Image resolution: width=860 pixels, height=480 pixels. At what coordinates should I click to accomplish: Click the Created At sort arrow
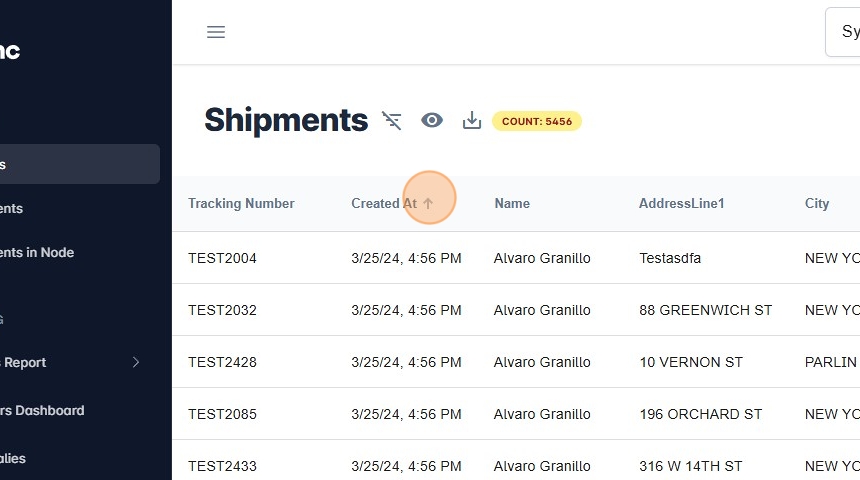(429, 204)
